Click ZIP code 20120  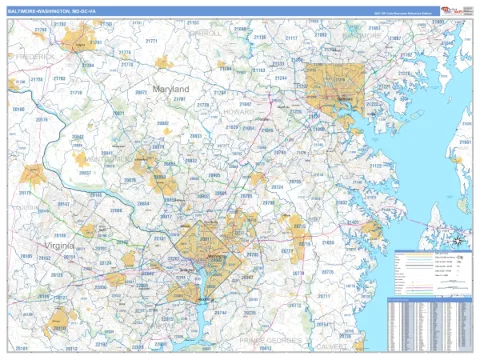tap(57, 275)
